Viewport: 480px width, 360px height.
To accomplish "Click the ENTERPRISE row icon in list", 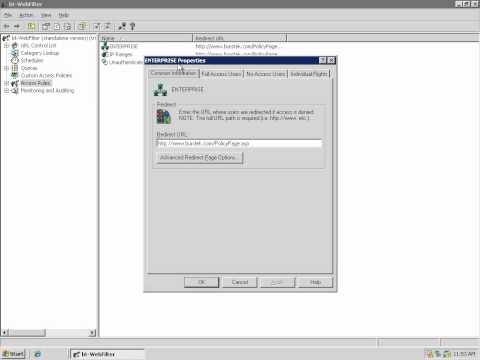I will pos(105,46).
